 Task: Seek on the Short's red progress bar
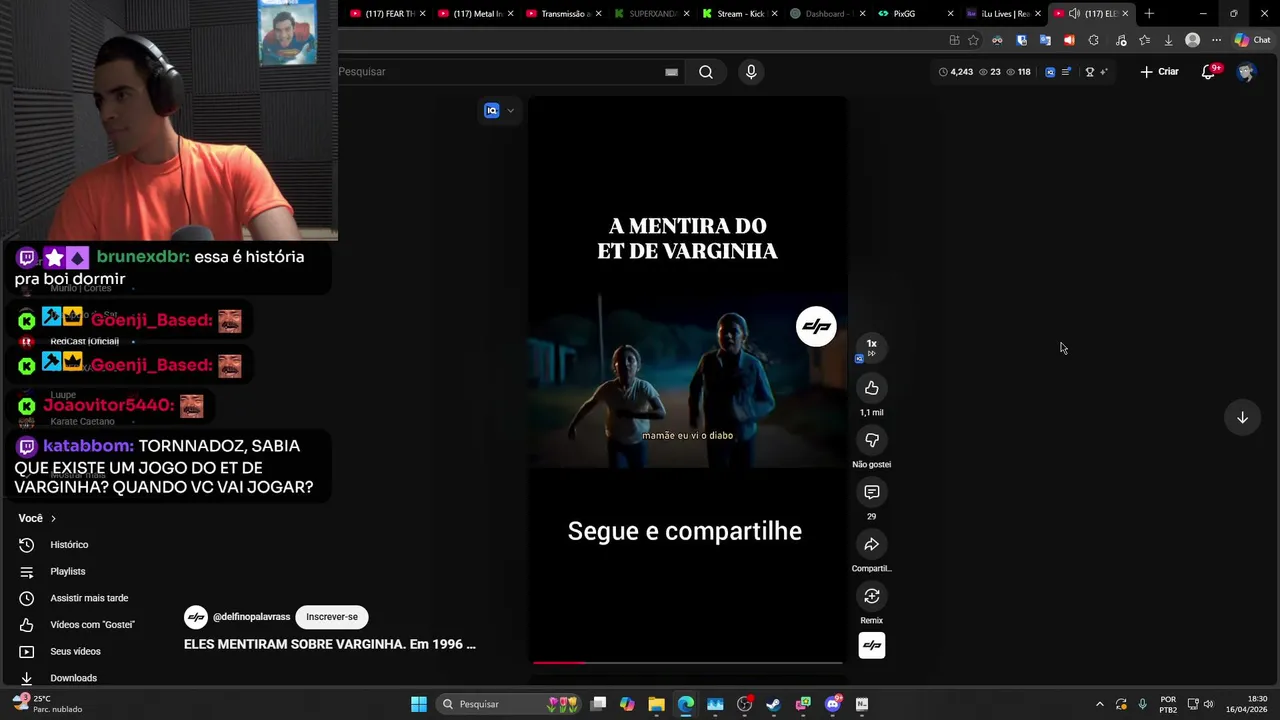(687, 662)
